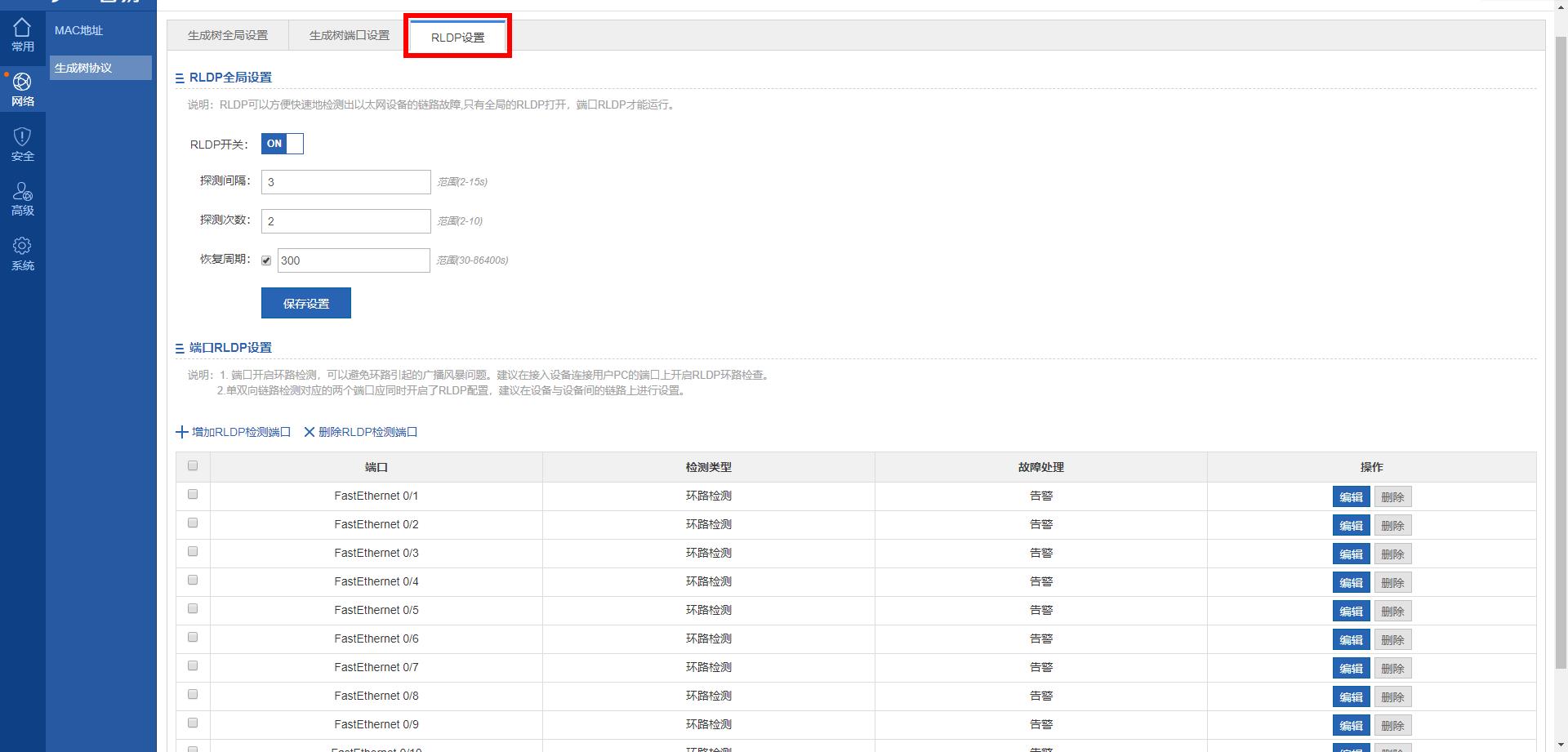Turn off the RLDP开关 toggle
Viewport: 1568px width, 752px height.
point(283,144)
